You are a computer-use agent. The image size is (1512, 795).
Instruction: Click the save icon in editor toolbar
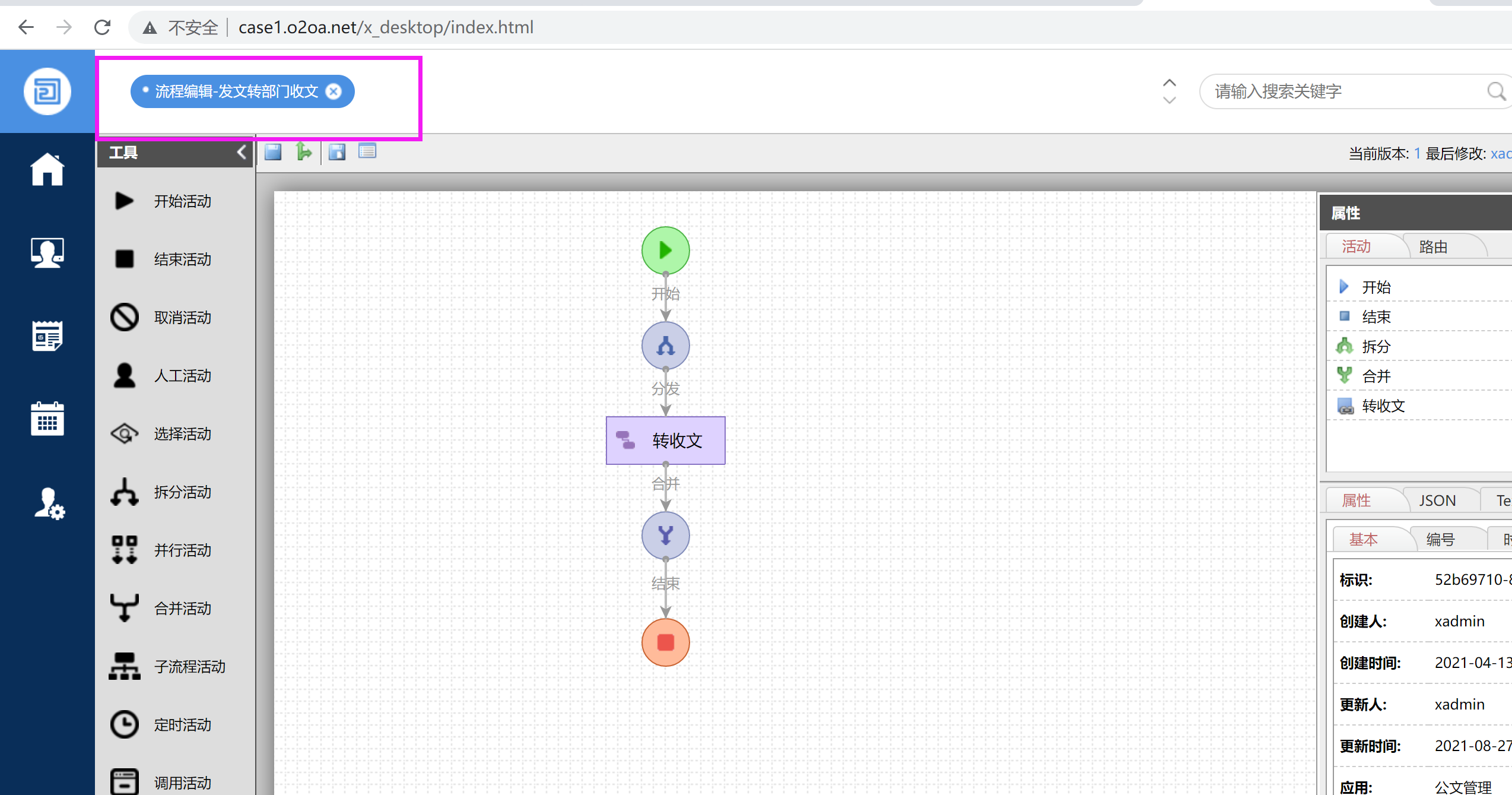pyautogui.click(x=273, y=152)
